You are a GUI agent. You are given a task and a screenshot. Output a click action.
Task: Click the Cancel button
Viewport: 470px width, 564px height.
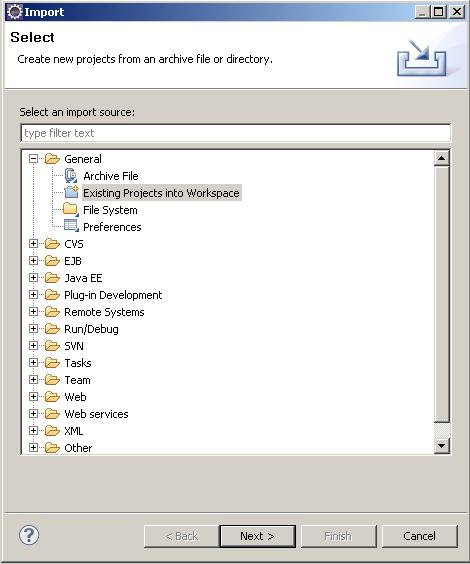(x=419, y=536)
